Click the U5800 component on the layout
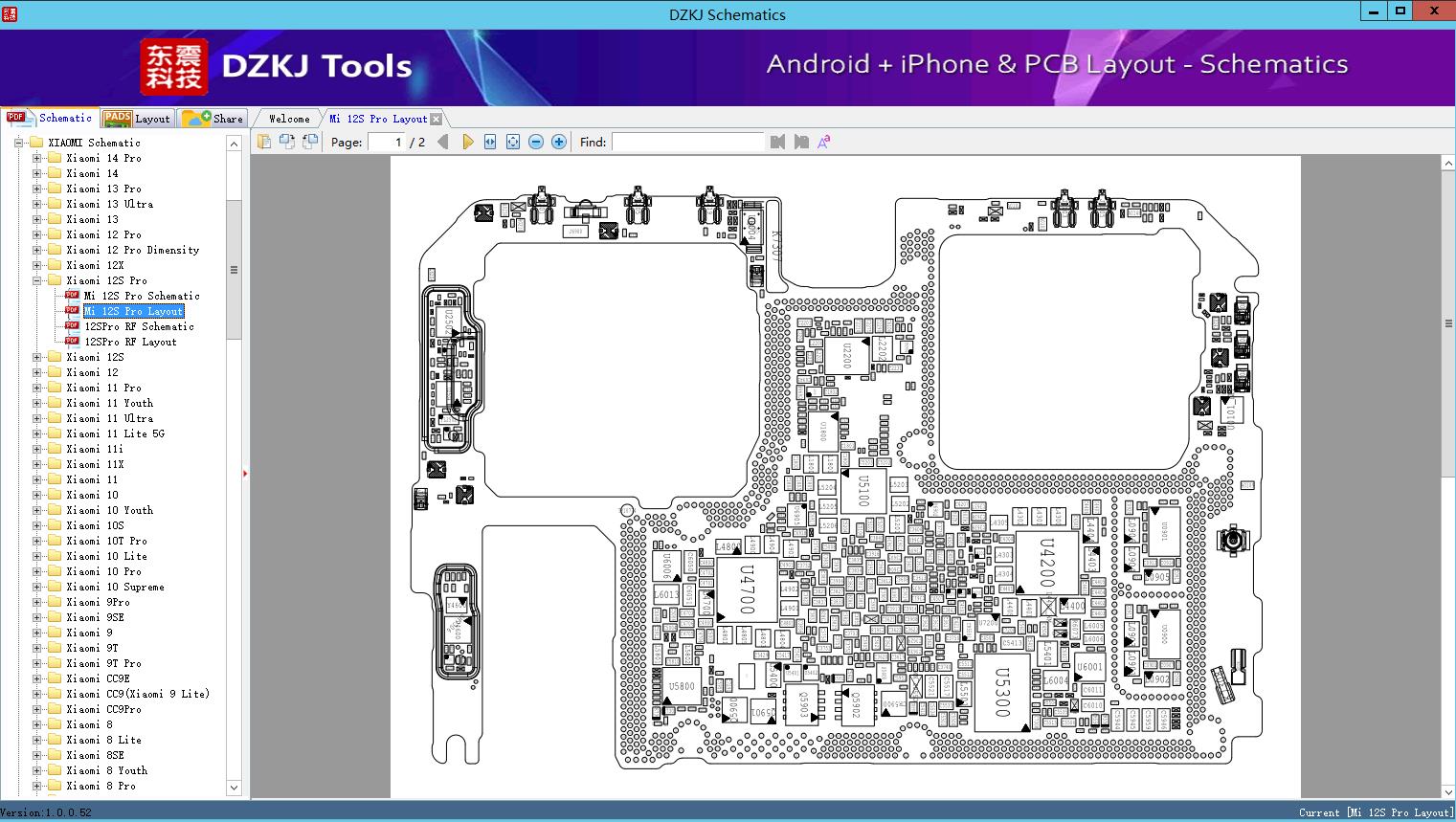The height and width of the screenshot is (822, 1456). 682,687
